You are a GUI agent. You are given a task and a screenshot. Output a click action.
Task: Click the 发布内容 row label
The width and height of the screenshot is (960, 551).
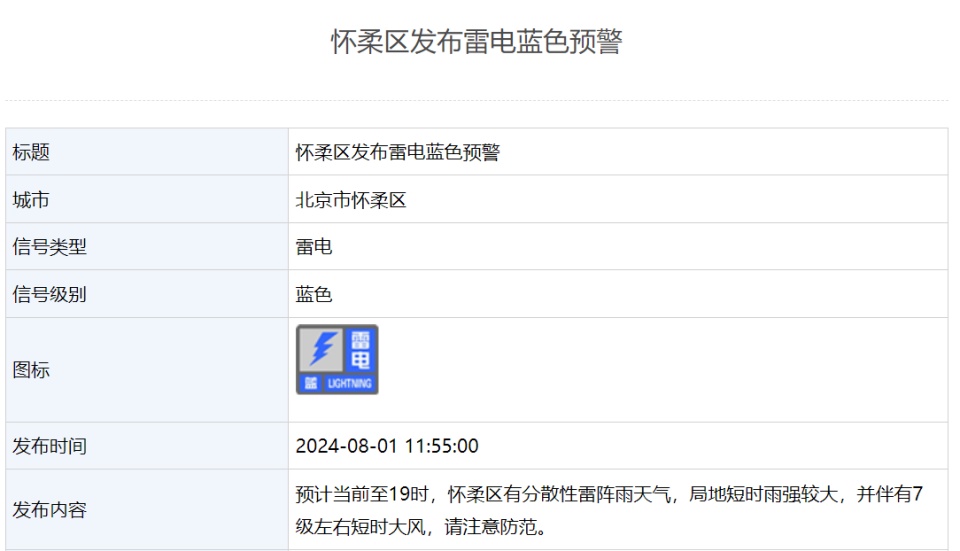[x=49, y=510]
